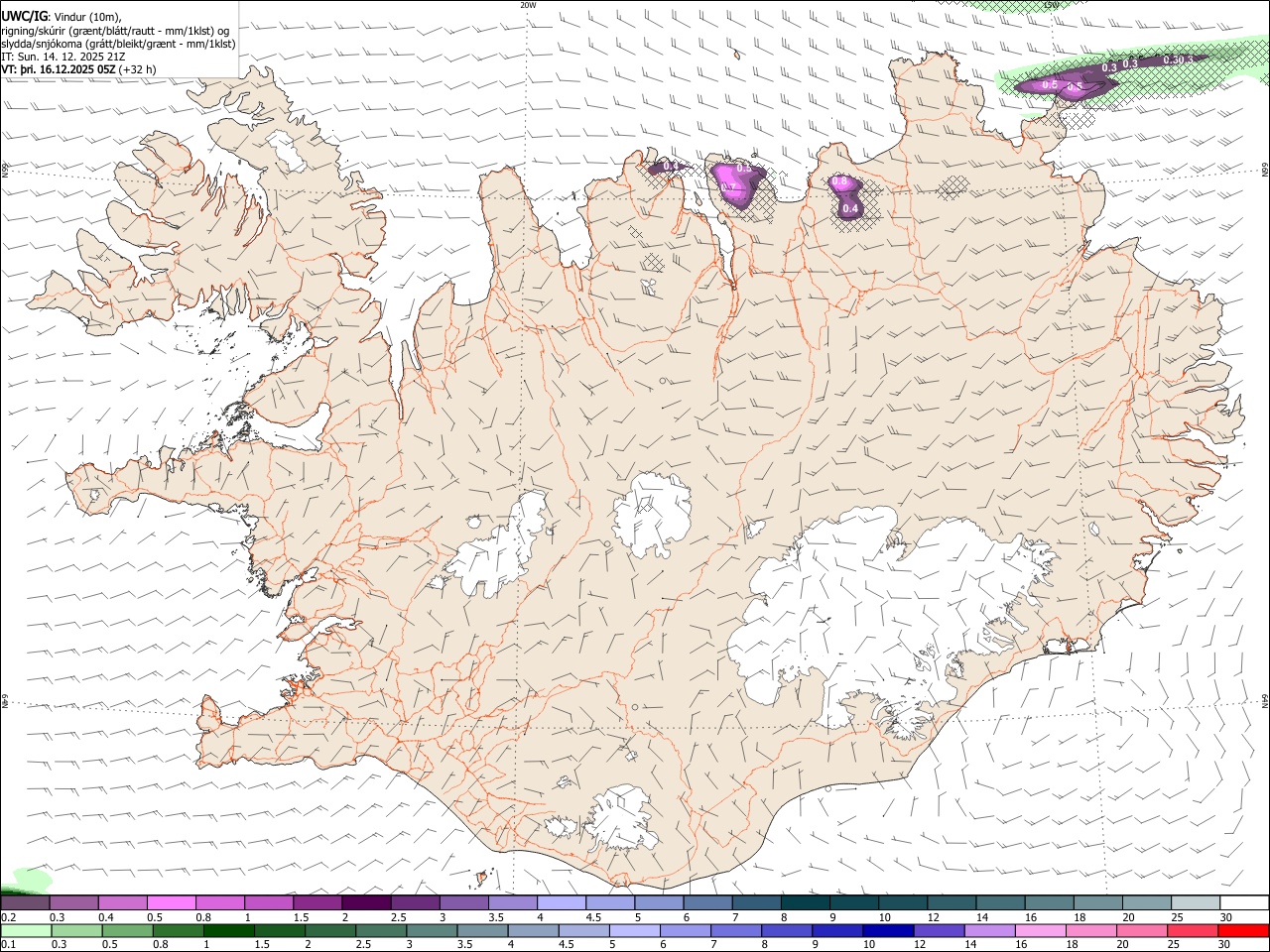Select upper legend swatch between 0.4 and 0.5

click(122, 903)
